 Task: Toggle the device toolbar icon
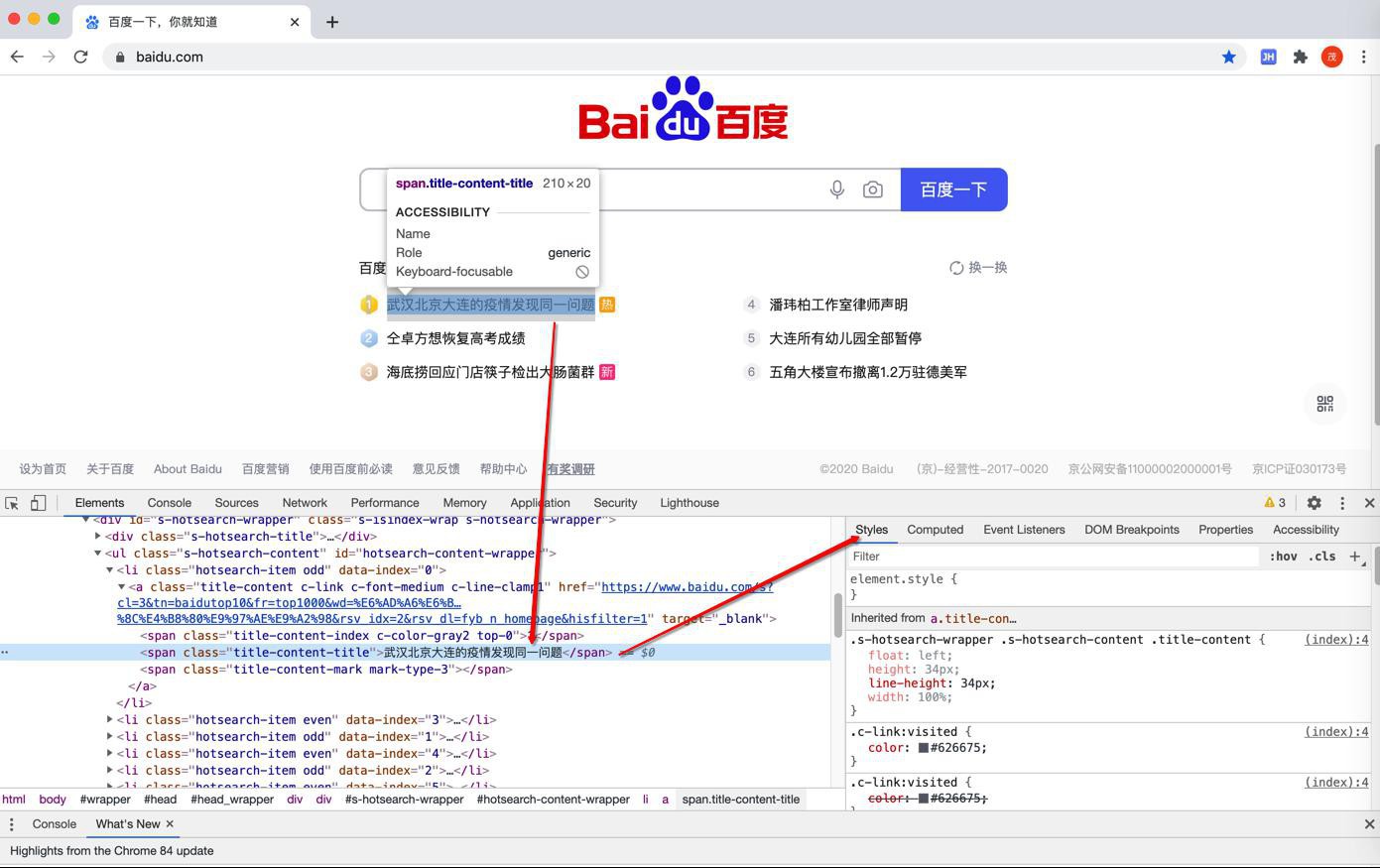coord(38,503)
